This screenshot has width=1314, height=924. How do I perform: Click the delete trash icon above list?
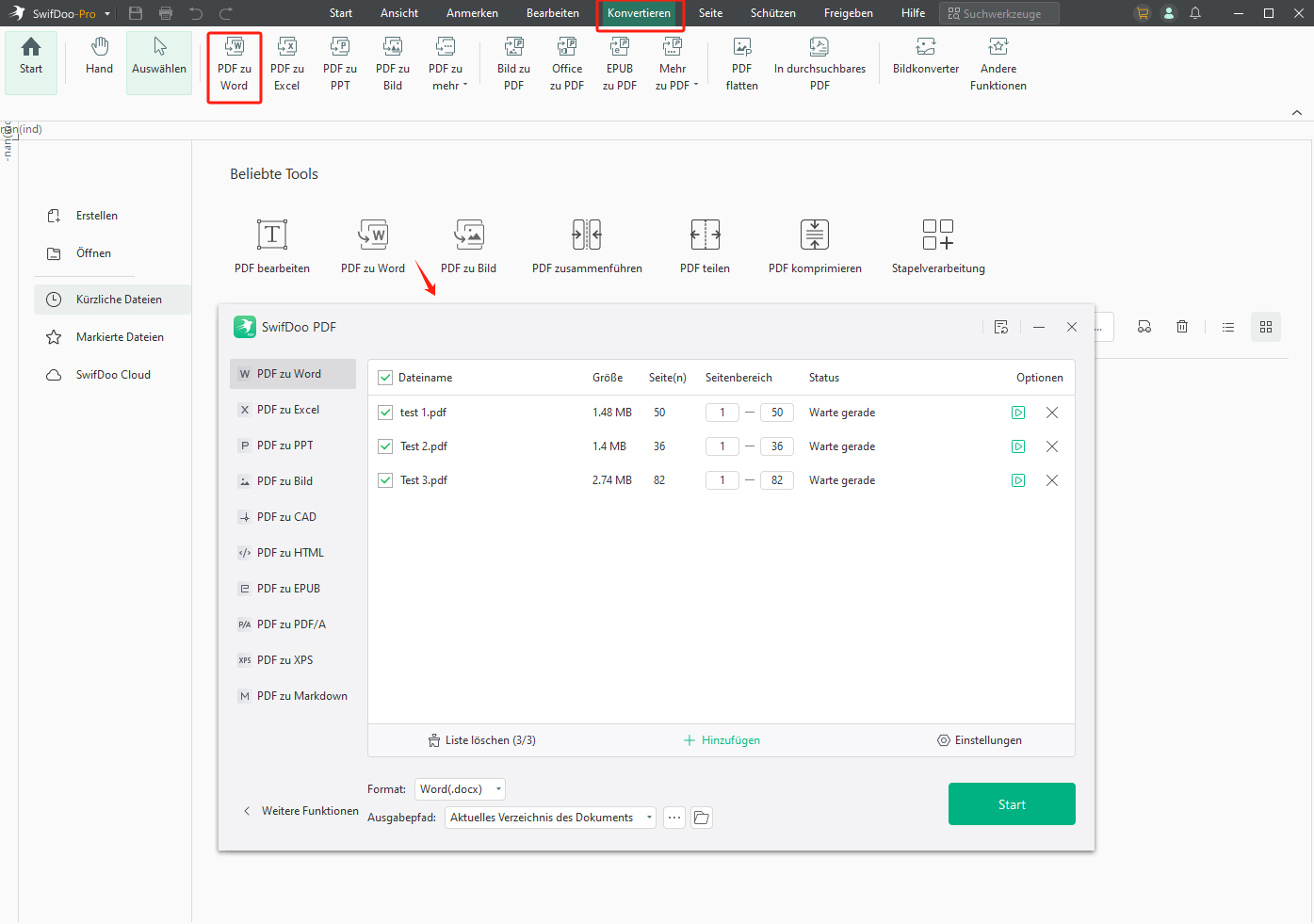pyautogui.click(x=1182, y=327)
